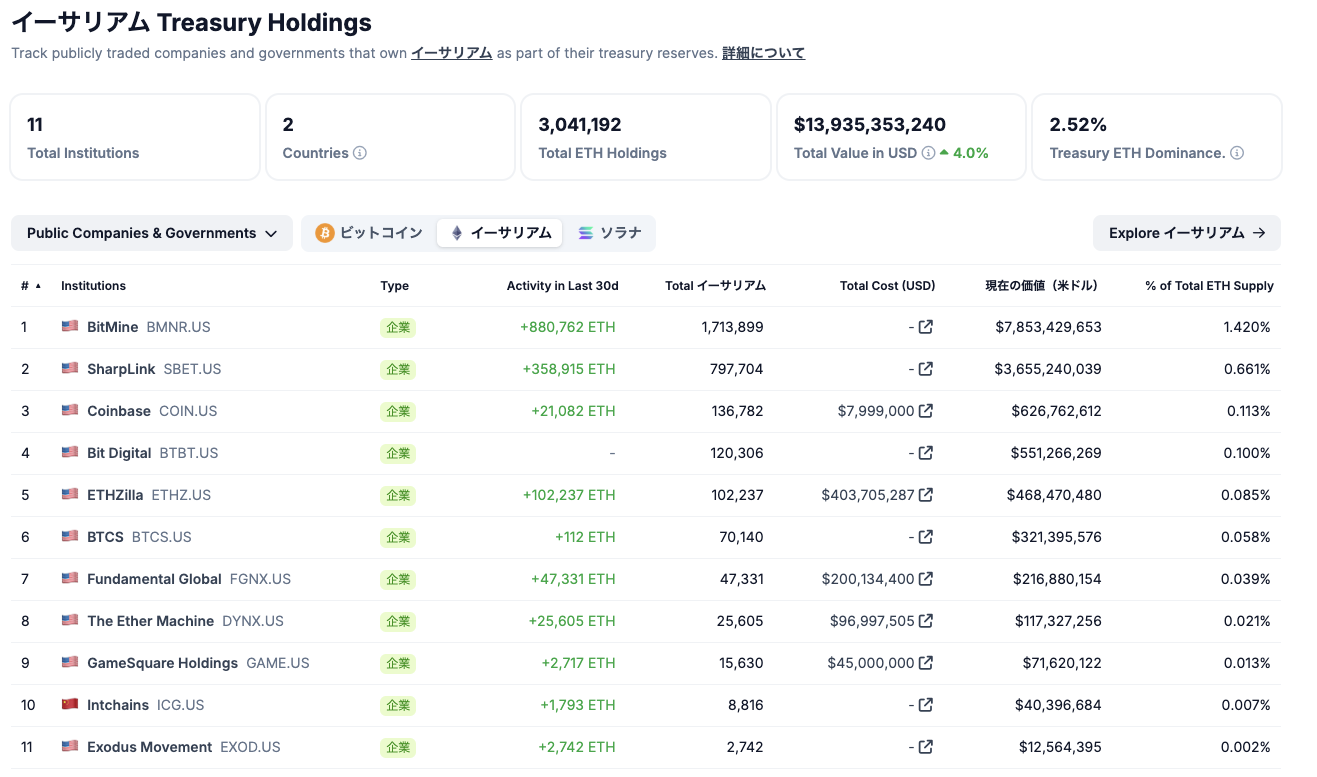1317x777 pixels.
Task: Switch to the ビットコイン tab
Action: [369, 233]
